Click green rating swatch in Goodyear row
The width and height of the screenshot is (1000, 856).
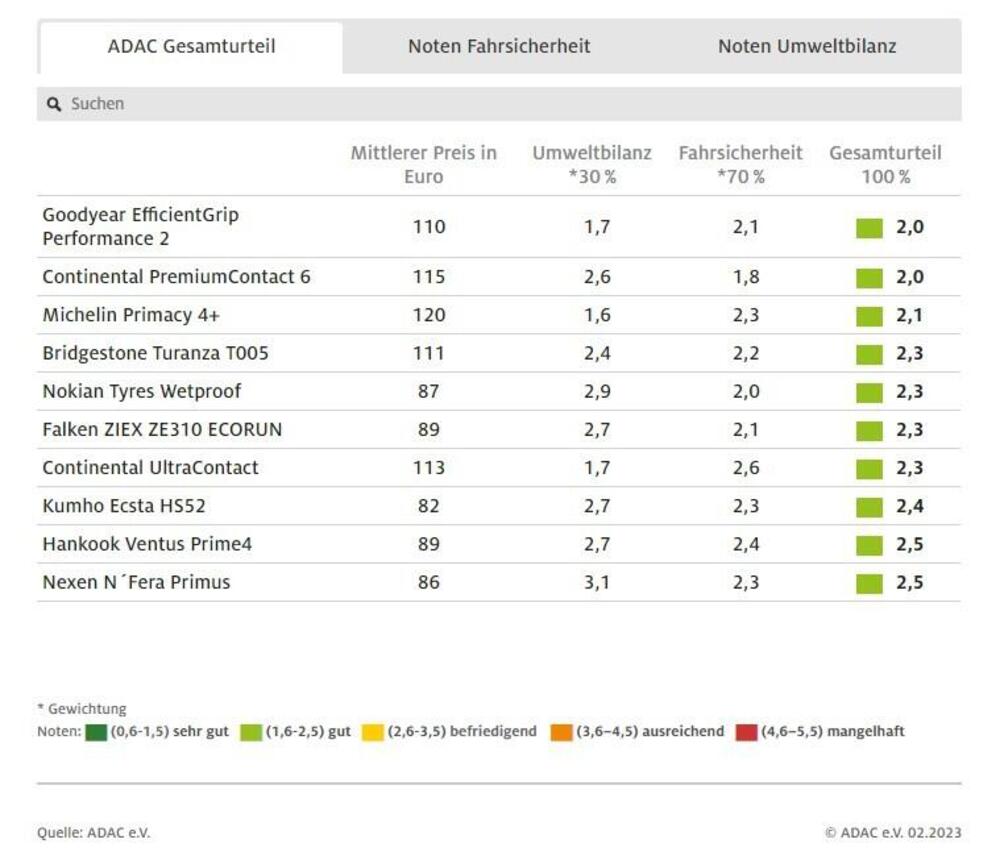pyautogui.click(x=869, y=228)
